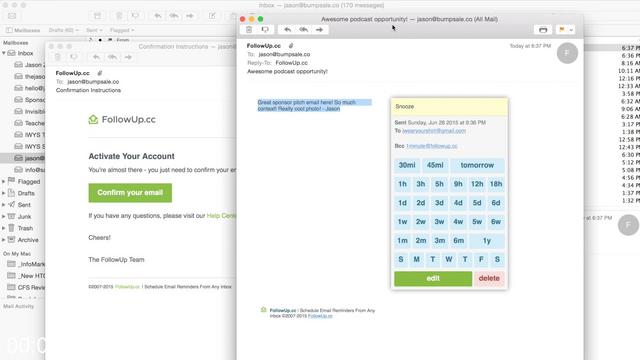Image resolution: width=640 pixels, height=360 pixels.
Task: Open the FollowUp.cc footer link in podcast email
Action: click(x=320, y=316)
